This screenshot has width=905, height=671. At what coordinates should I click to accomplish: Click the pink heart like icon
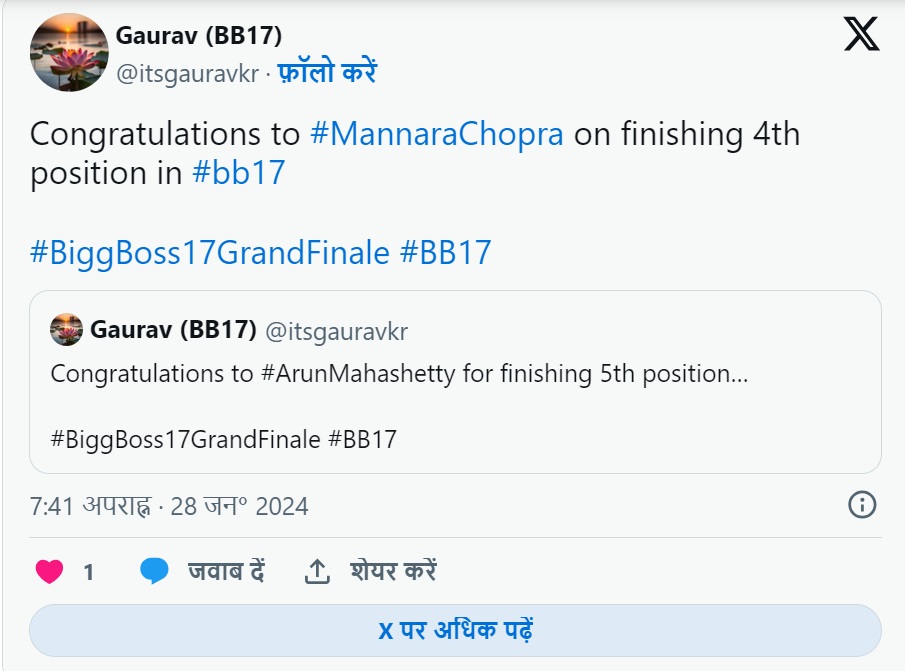(x=49, y=572)
